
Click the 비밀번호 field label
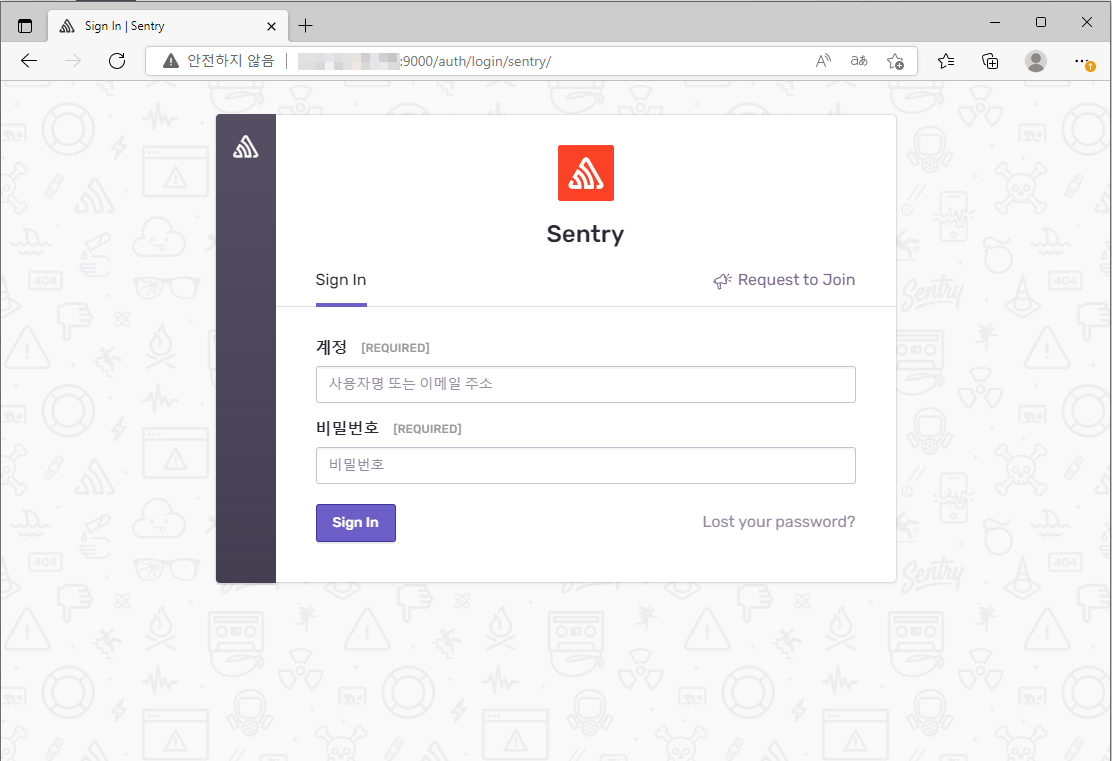click(348, 428)
